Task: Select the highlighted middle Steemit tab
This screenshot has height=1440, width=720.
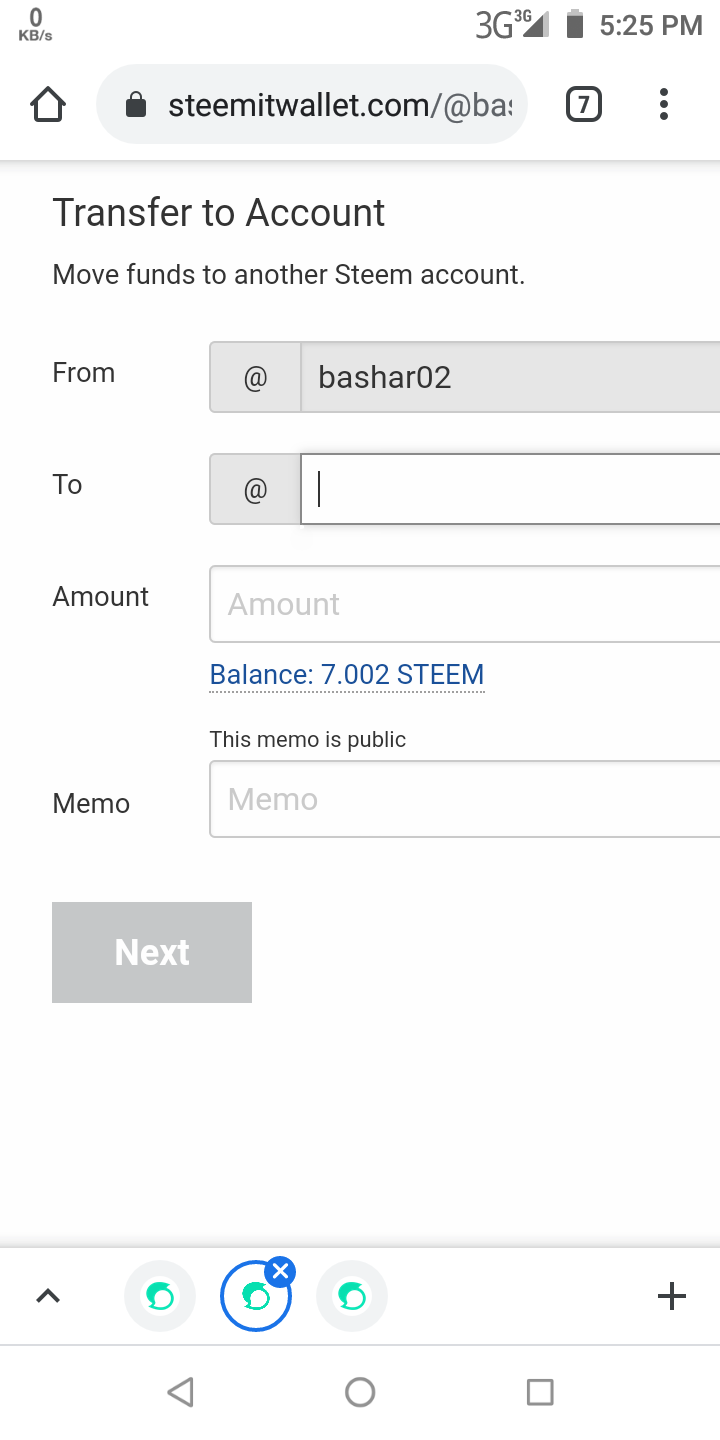Action: [x=254, y=1299]
